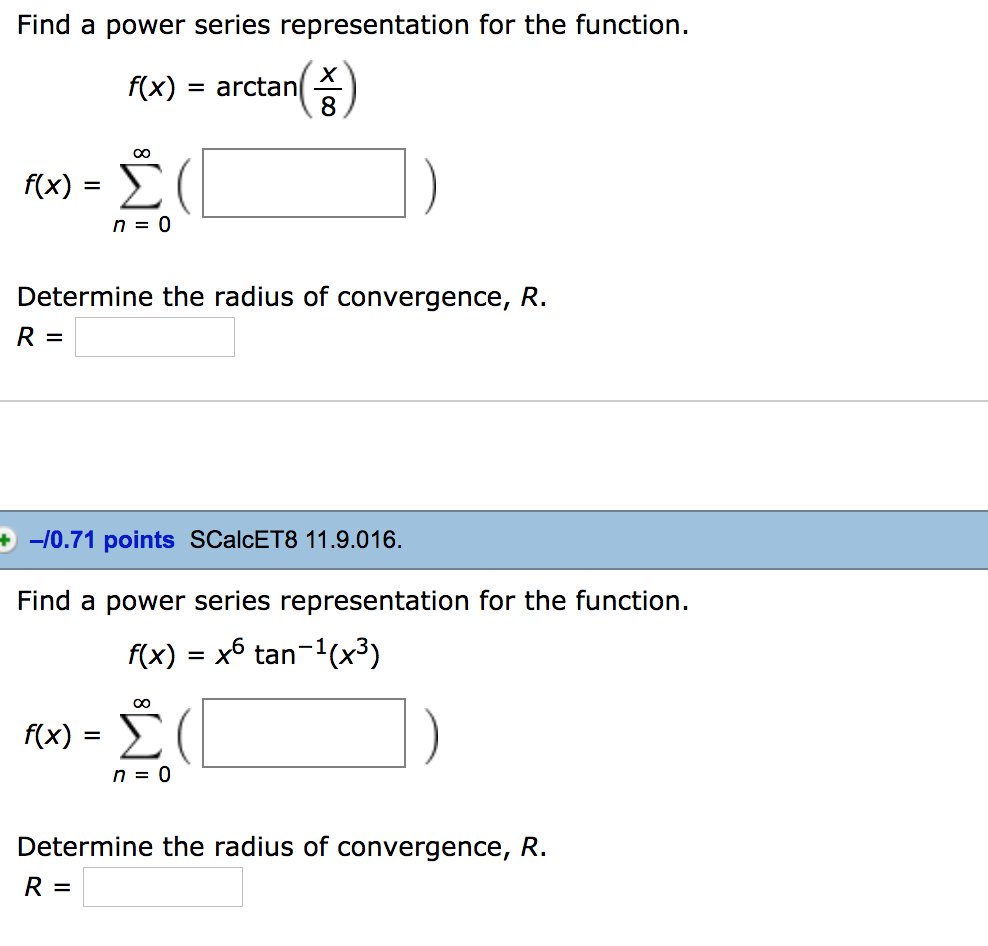Viewport: 988px width, 946px height.
Task: Click the summation answer box for x^6 tan^-1(x^3)
Action: pyautogui.click(x=303, y=733)
